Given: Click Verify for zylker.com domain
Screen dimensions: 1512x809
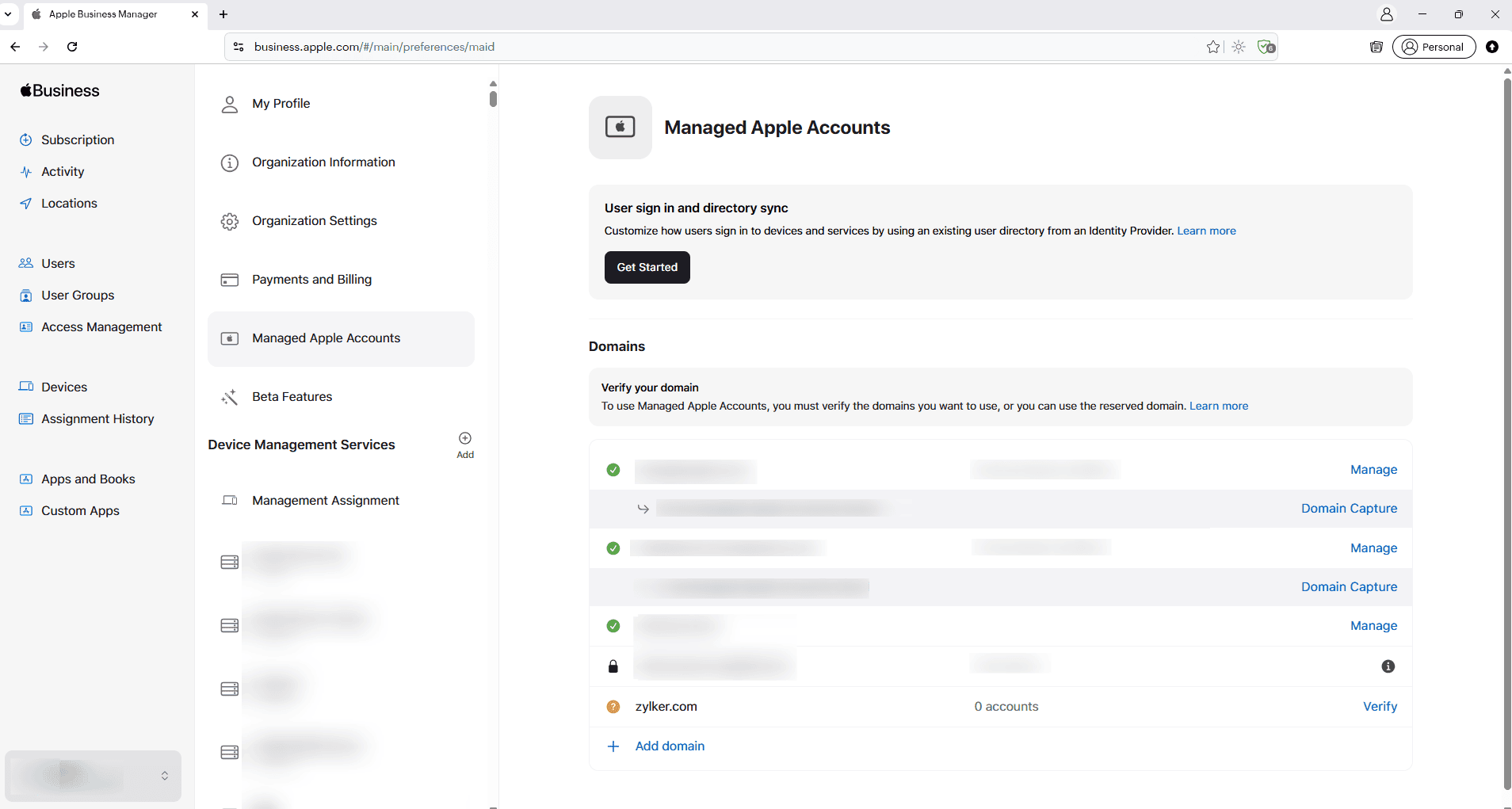Looking at the screenshot, I should [1380, 707].
